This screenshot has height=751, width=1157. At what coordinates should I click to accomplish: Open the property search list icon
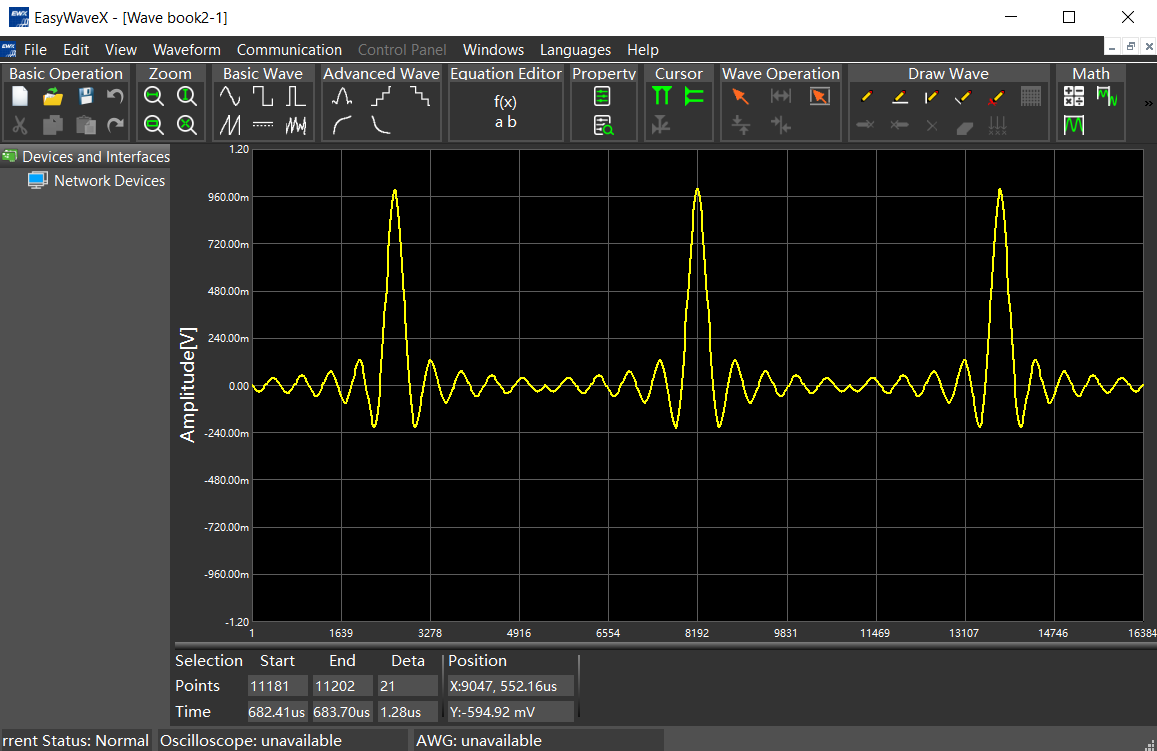tap(603, 125)
